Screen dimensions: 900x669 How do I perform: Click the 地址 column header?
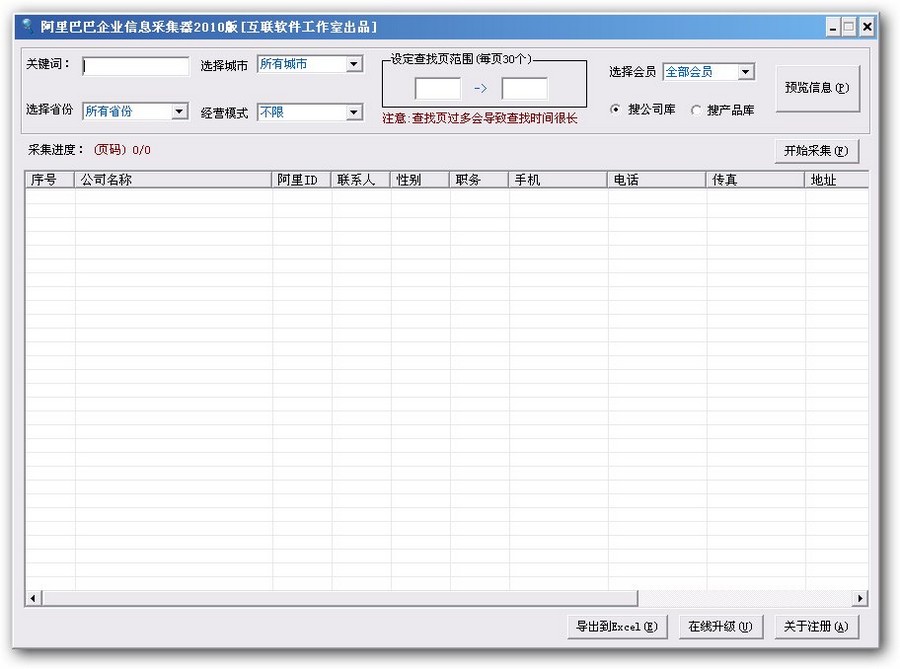point(836,180)
